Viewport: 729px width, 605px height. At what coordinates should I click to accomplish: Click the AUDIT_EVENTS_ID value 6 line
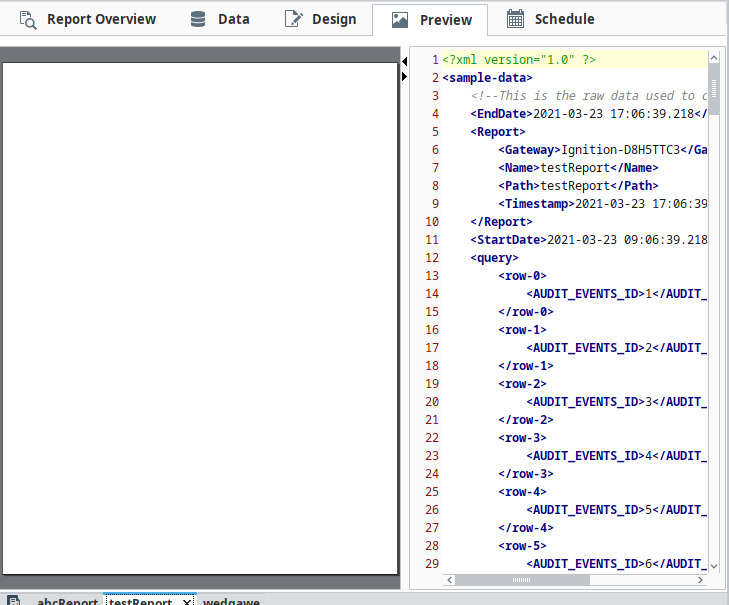pyautogui.click(x=616, y=564)
